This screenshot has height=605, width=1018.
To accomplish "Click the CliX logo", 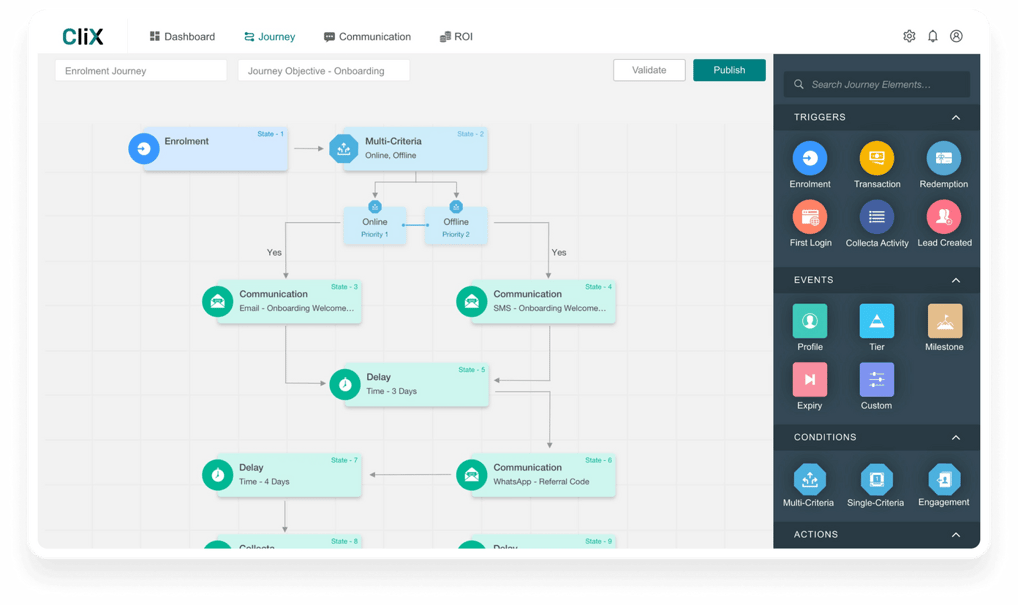I will [83, 36].
